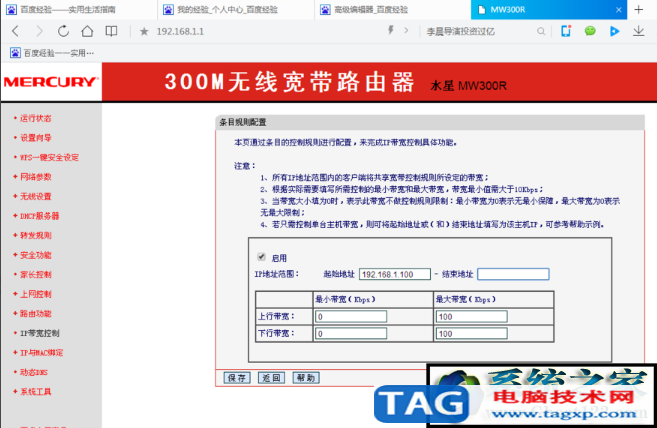657x428 pixels.
Task: Click the Baidu paw bookmark in bookmarks bar
Action: click(16, 53)
